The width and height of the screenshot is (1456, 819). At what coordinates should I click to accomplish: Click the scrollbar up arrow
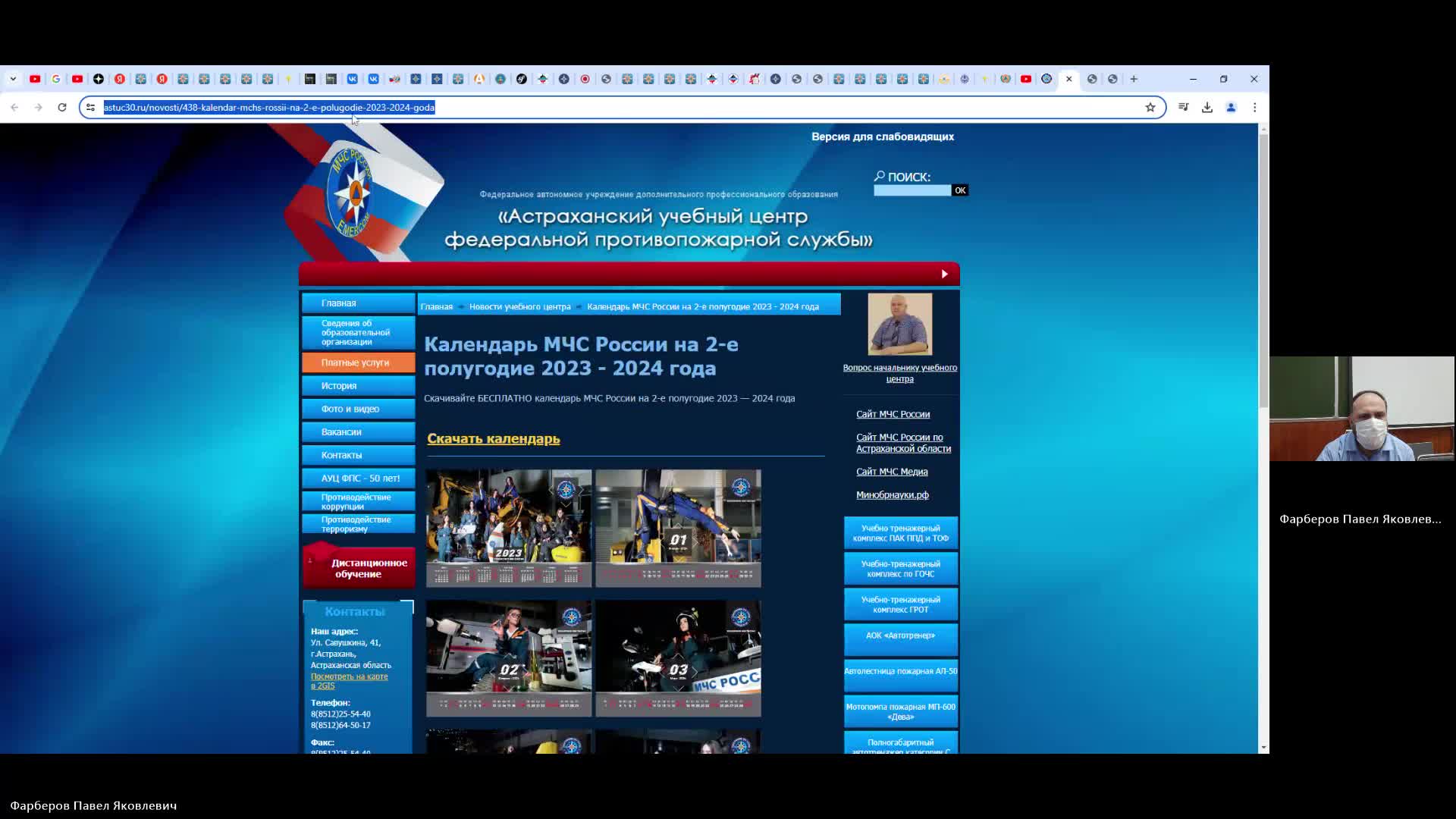point(1263,129)
